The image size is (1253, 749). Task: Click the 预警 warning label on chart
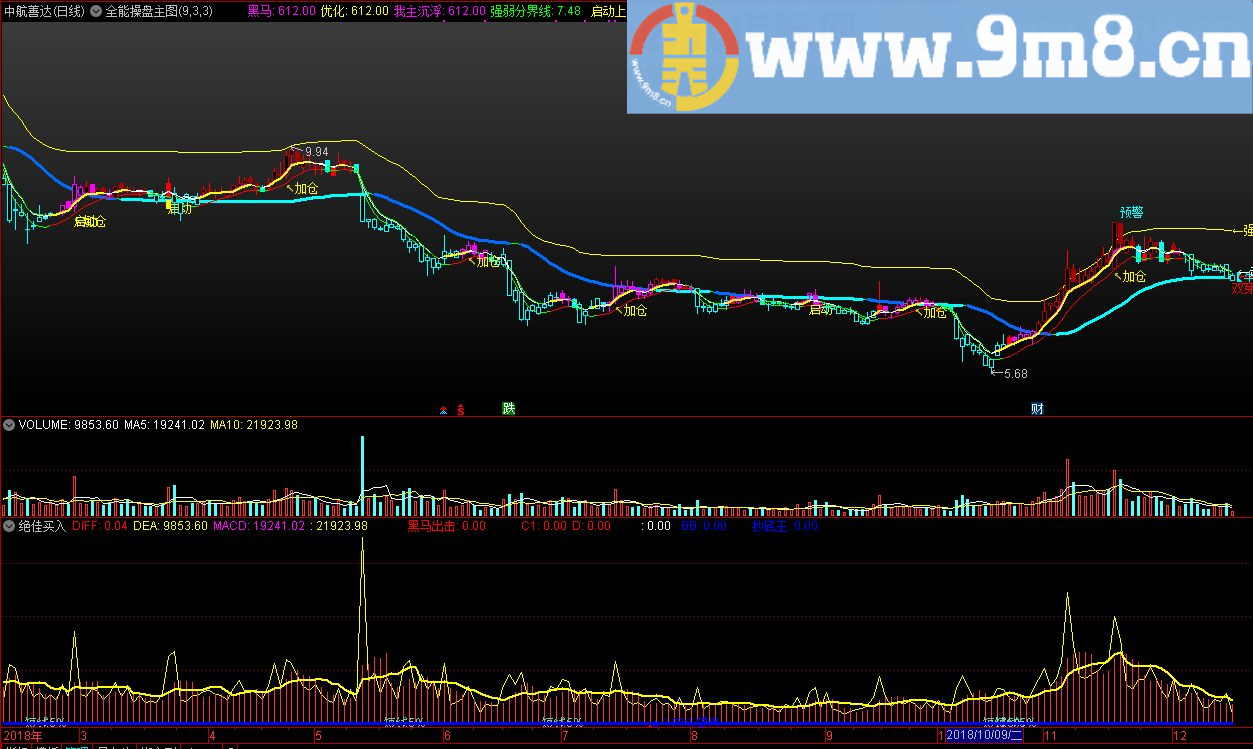[x=1131, y=212]
